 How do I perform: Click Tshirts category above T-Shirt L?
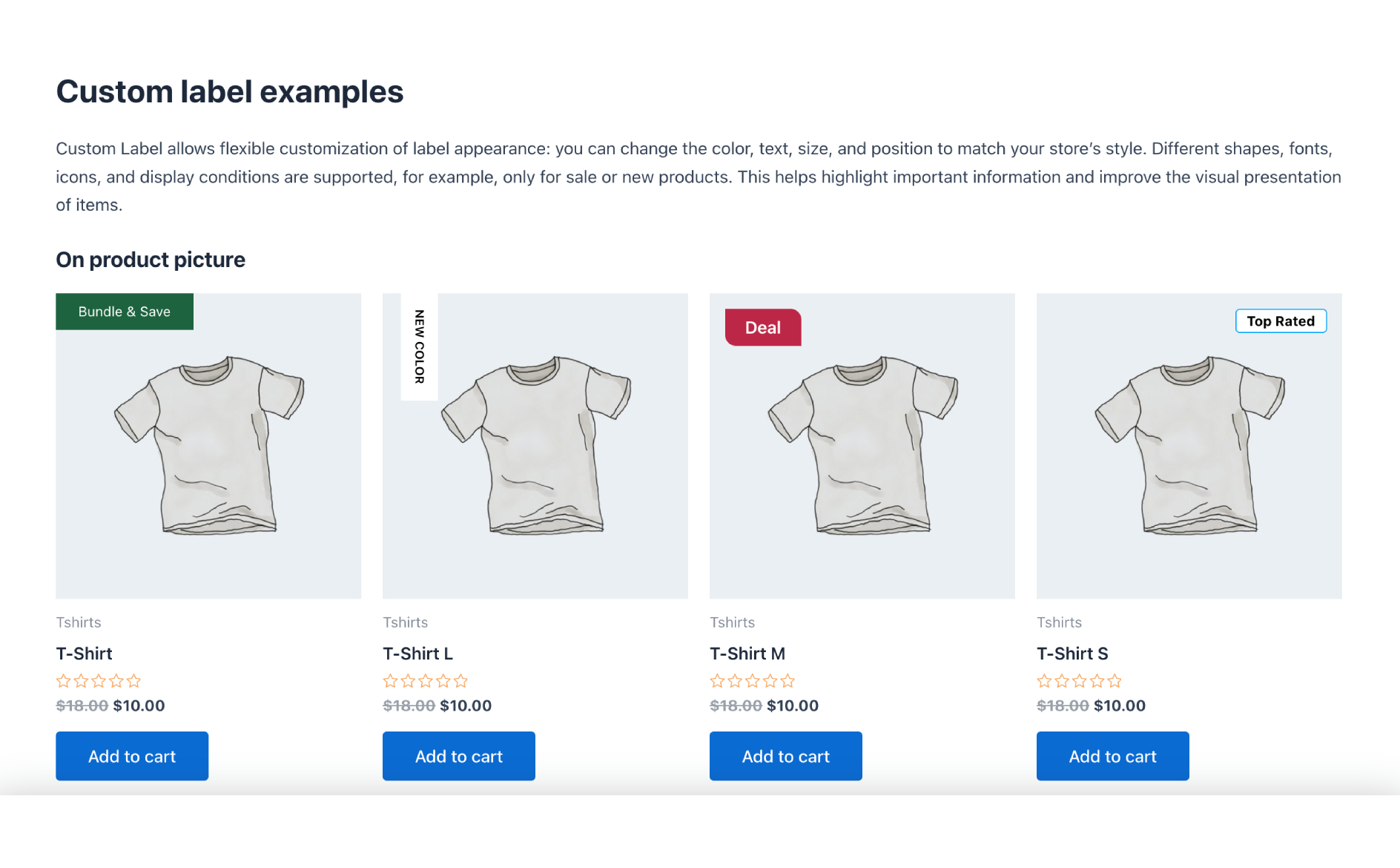406,622
